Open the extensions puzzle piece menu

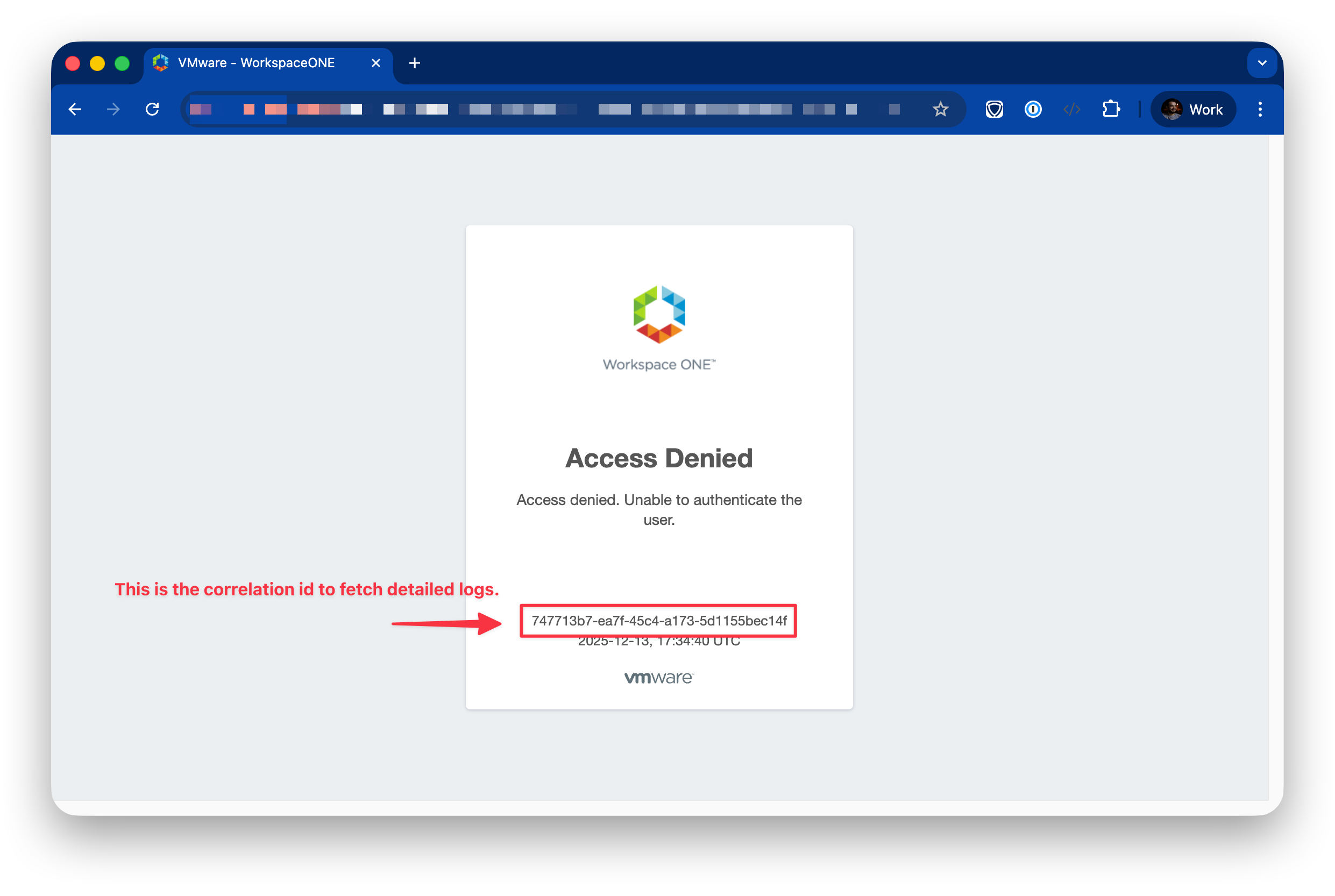pos(1110,109)
